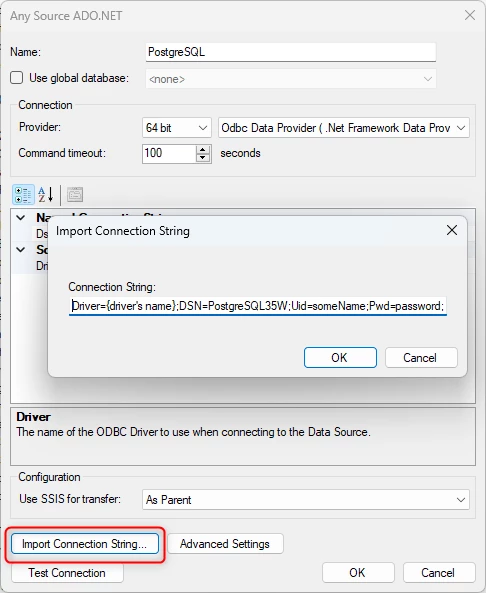Open the Odbc Data Provider dropdown
This screenshot has width=486, height=593.
(344, 128)
